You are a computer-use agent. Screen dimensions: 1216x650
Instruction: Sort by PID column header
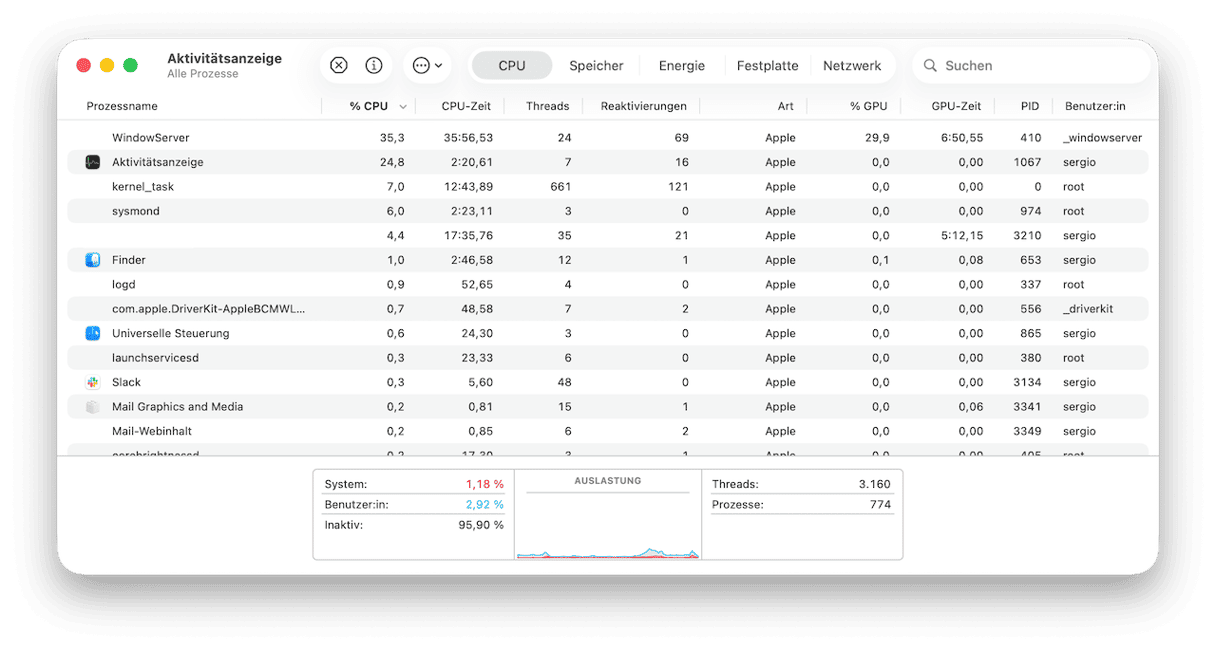tap(1030, 106)
